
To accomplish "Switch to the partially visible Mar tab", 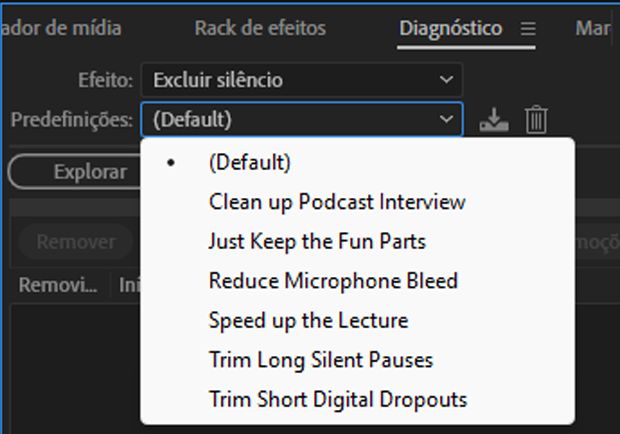I will coord(593,28).
